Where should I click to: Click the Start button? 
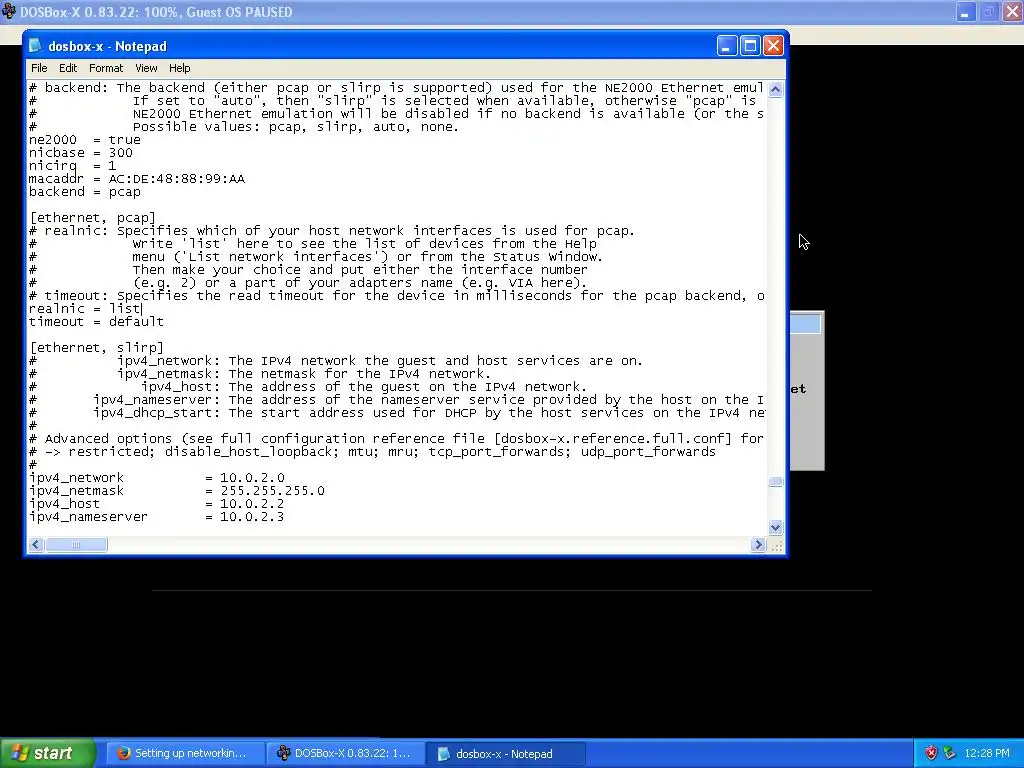click(48, 754)
